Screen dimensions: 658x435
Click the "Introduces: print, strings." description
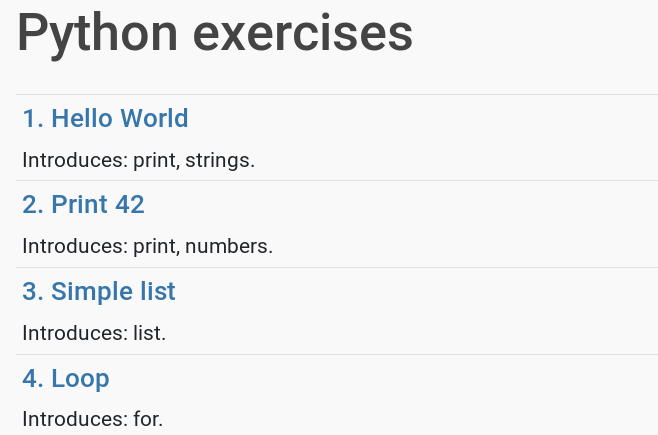(x=139, y=160)
